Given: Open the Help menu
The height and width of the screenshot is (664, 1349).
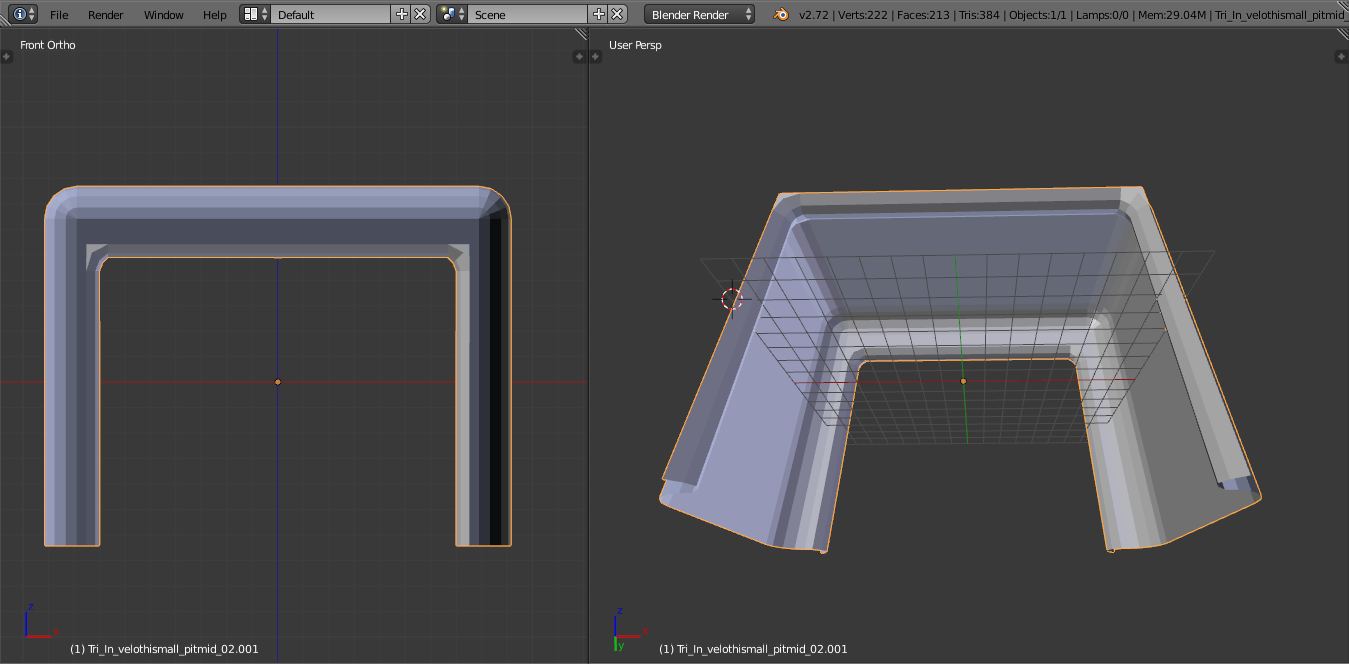Looking at the screenshot, I should pyautogui.click(x=215, y=15).
